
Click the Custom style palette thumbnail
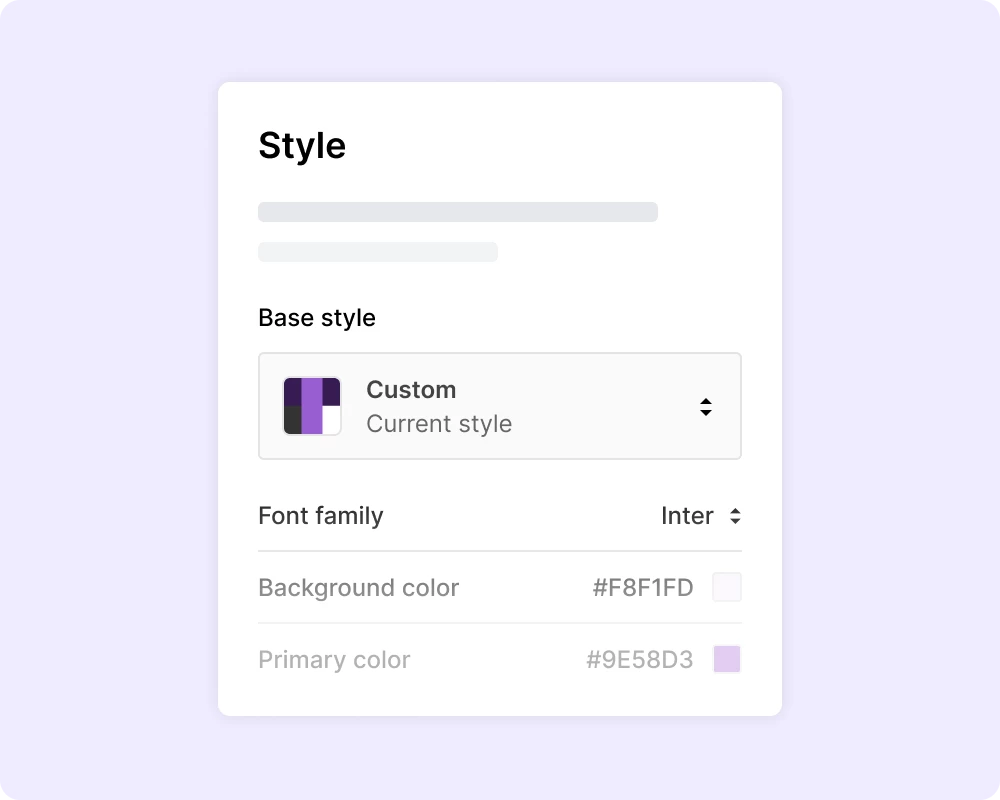coord(312,406)
